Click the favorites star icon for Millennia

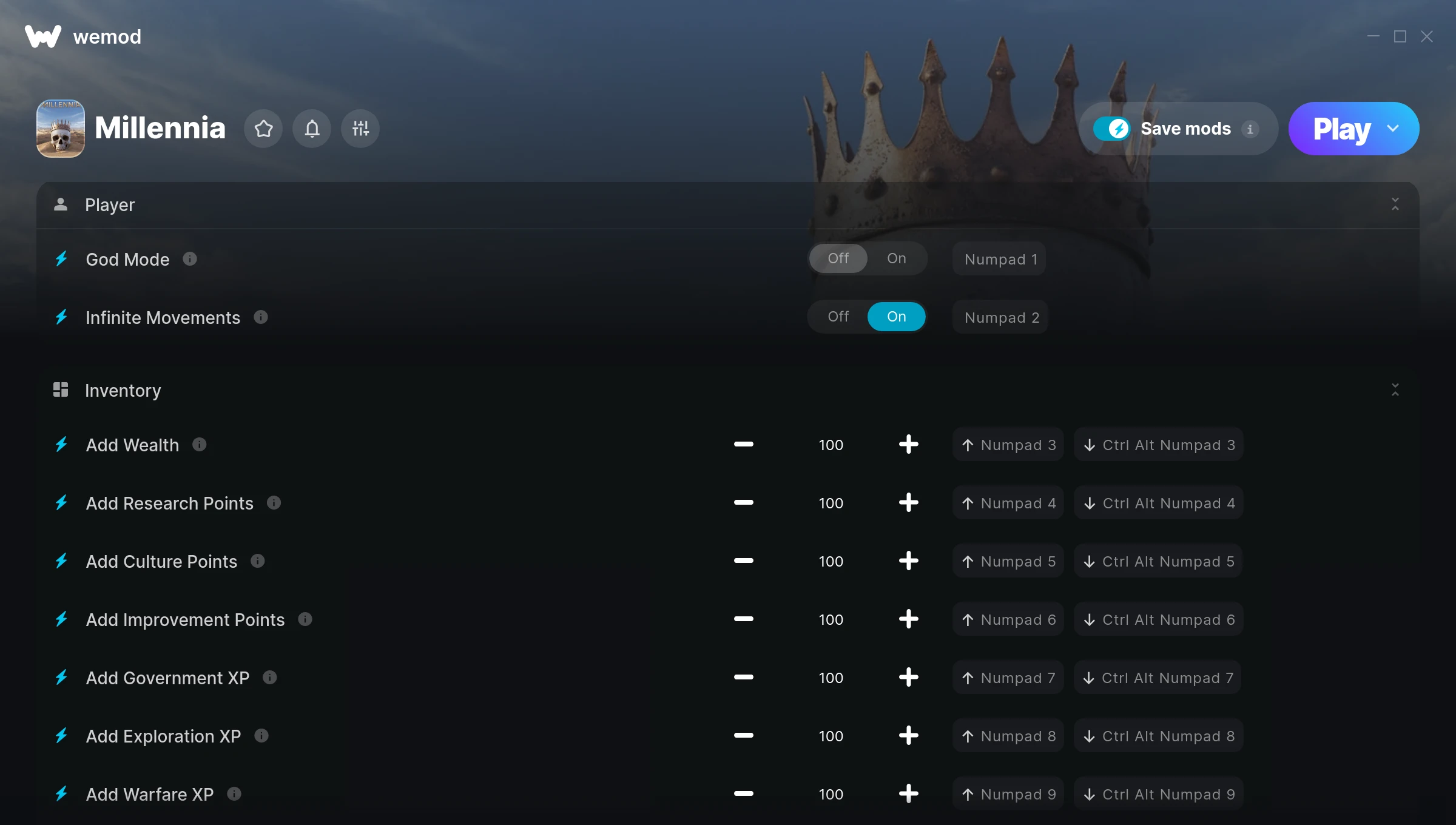click(263, 128)
